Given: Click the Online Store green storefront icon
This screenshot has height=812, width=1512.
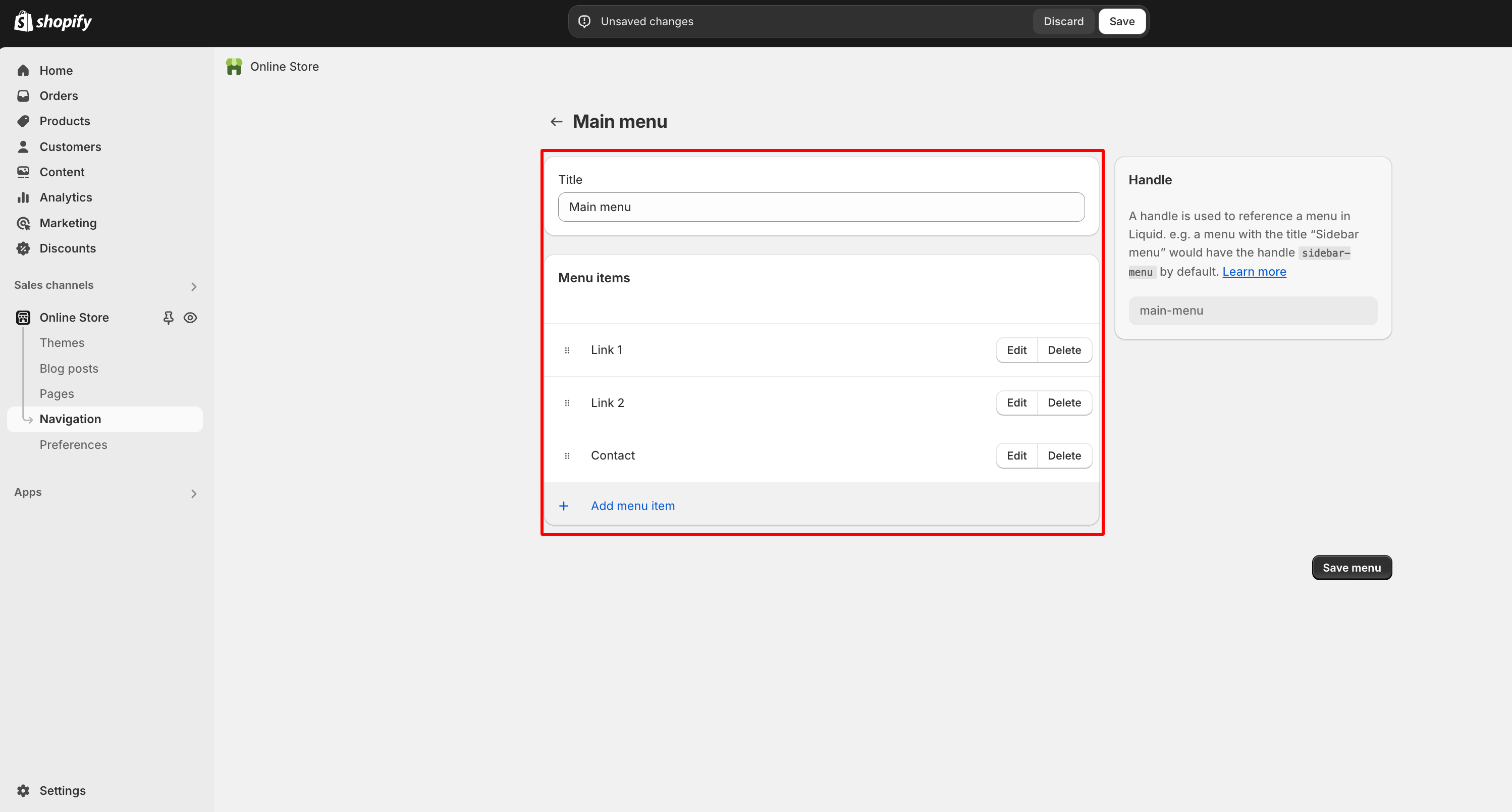Looking at the screenshot, I should (234, 67).
